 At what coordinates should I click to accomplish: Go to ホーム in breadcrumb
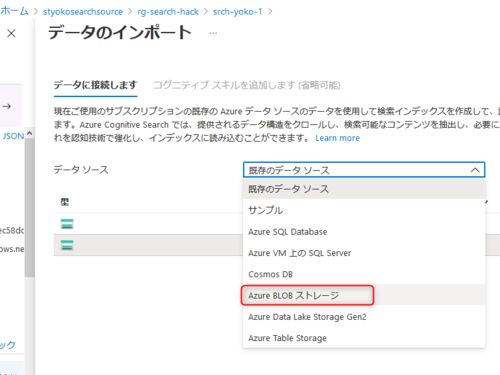14,11
